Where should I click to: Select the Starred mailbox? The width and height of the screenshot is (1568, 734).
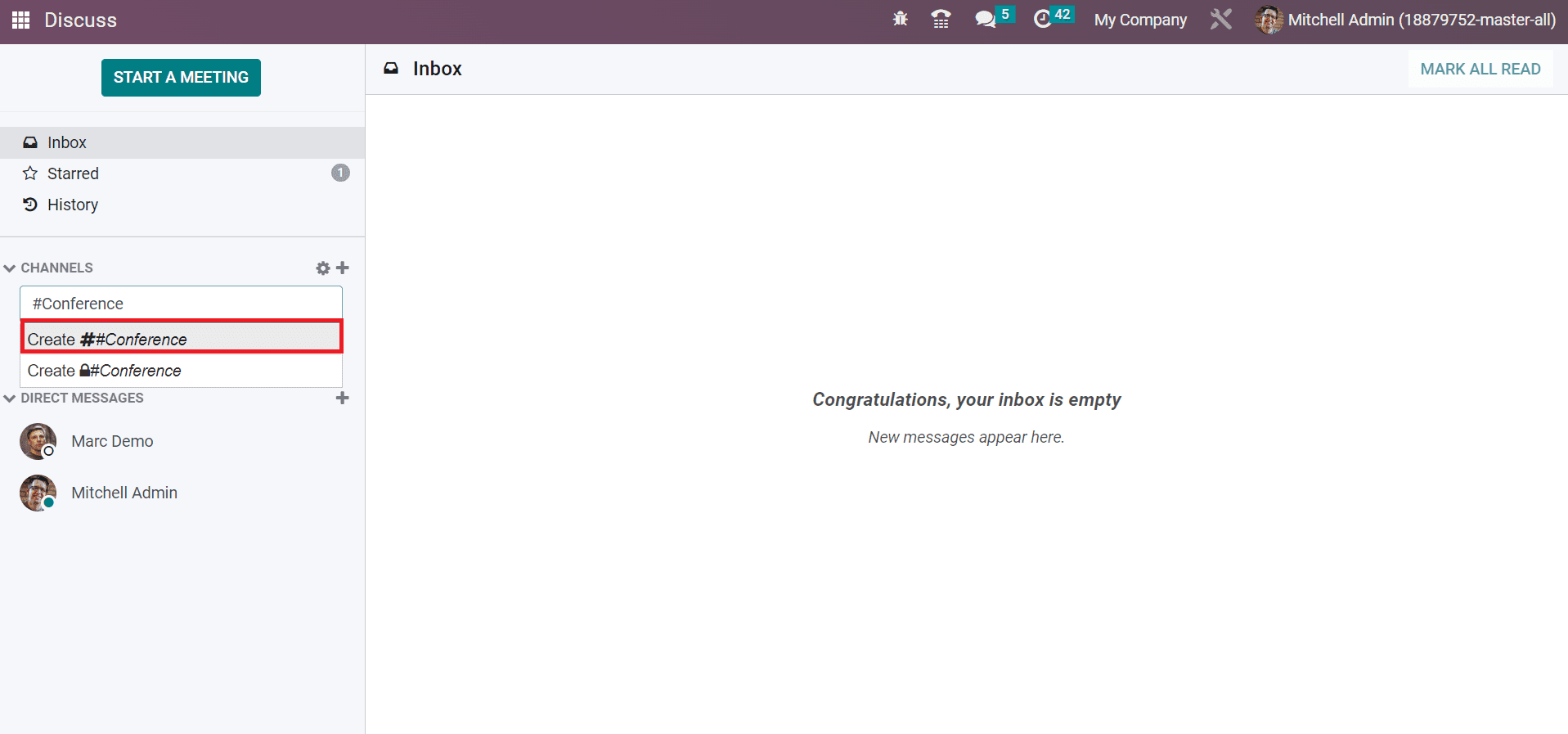click(182, 173)
